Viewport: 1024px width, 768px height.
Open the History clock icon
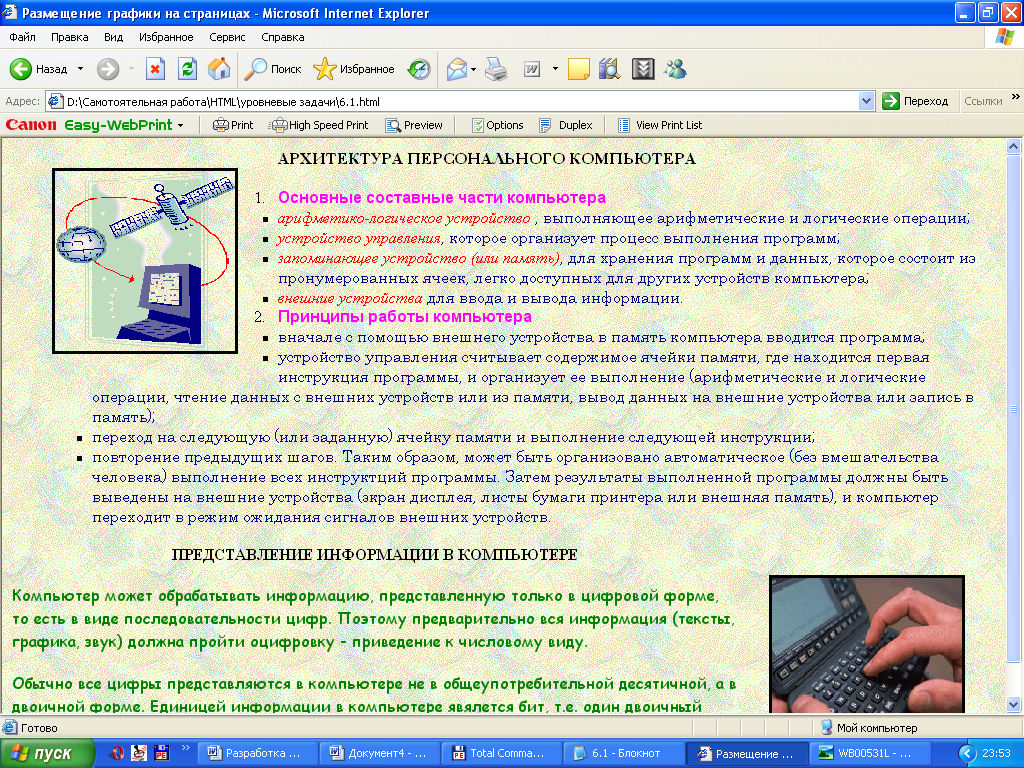click(x=419, y=69)
